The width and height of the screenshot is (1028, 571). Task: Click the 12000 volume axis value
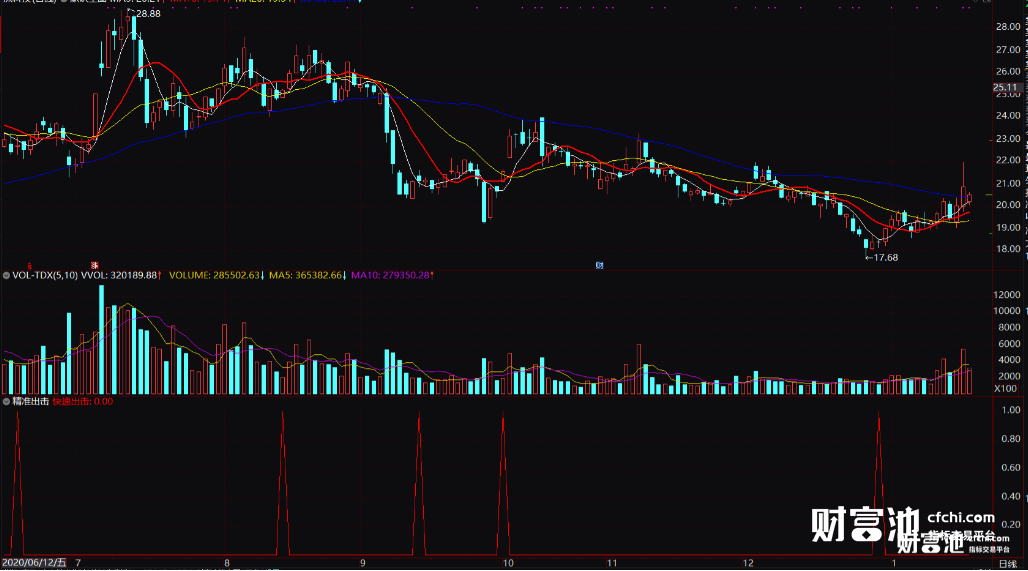click(1007, 295)
